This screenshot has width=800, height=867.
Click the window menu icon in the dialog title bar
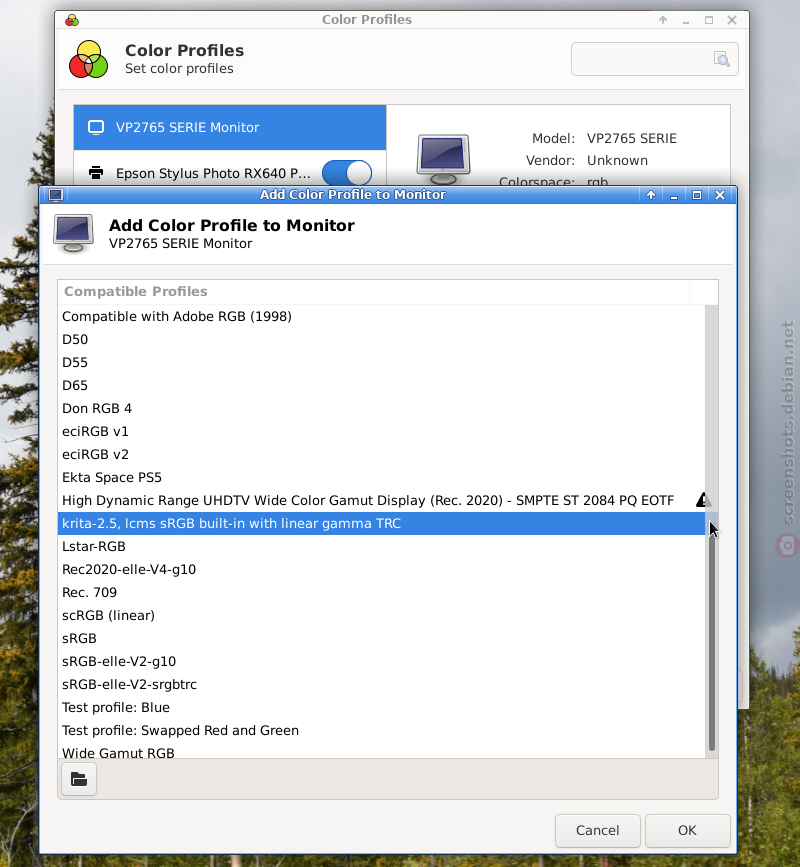click(56, 195)
